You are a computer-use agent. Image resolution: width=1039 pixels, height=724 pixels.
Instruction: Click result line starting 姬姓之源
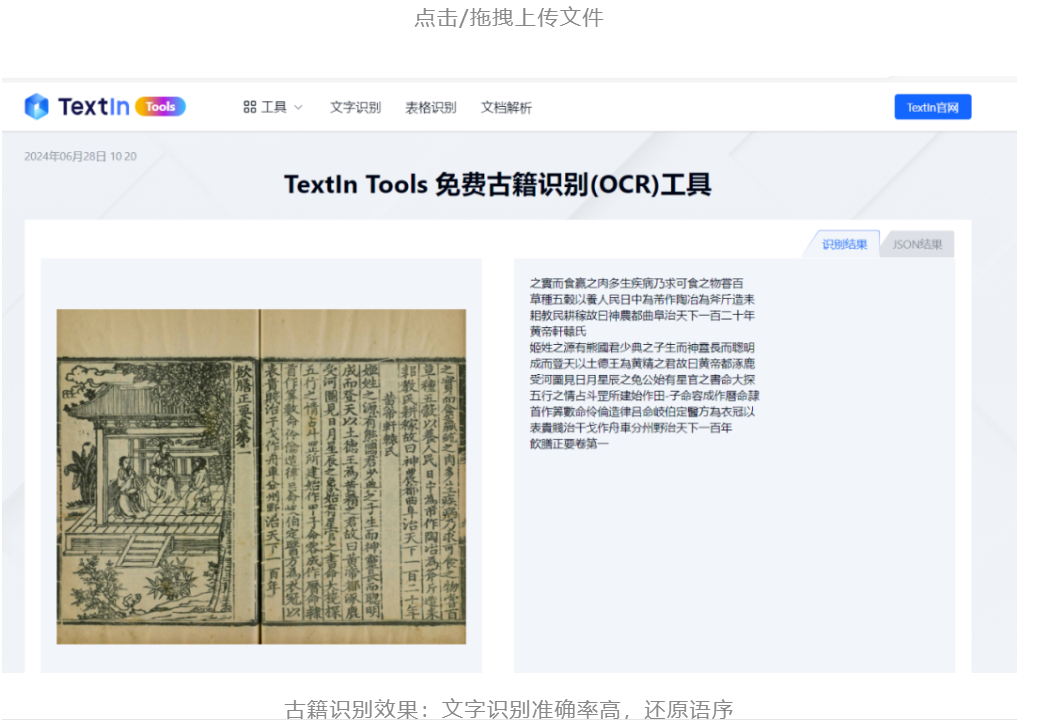coord(642,347)
